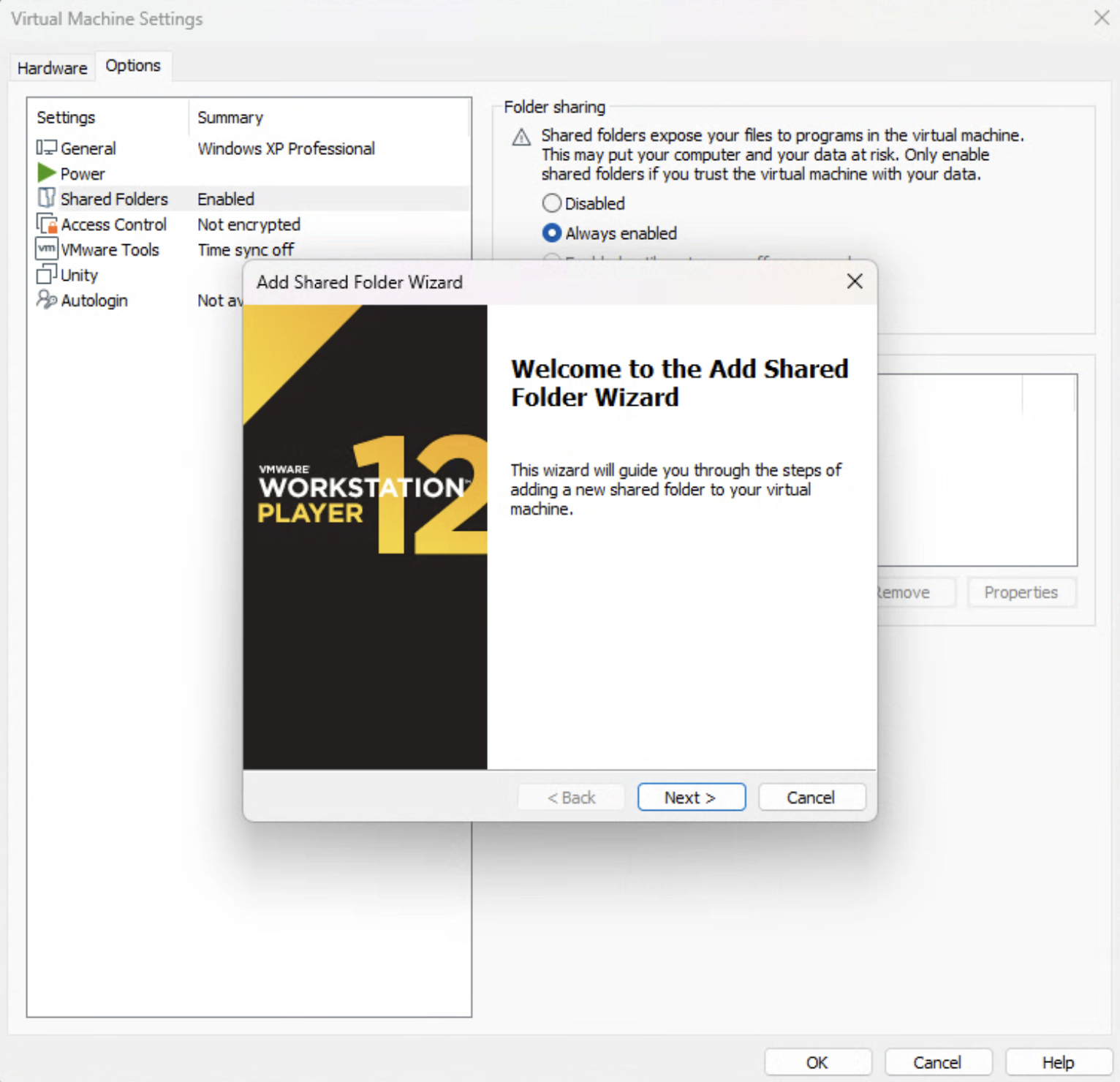Click the Workstation Player 12 banner image
This screenshot has width=1120, height=1082.
(365, 537)
